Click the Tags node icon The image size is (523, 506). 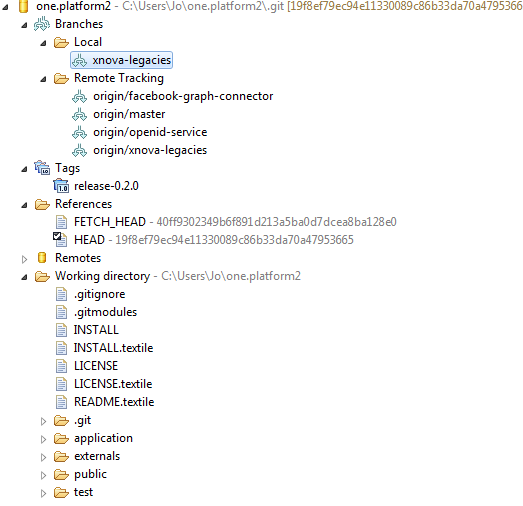(42, 168)
